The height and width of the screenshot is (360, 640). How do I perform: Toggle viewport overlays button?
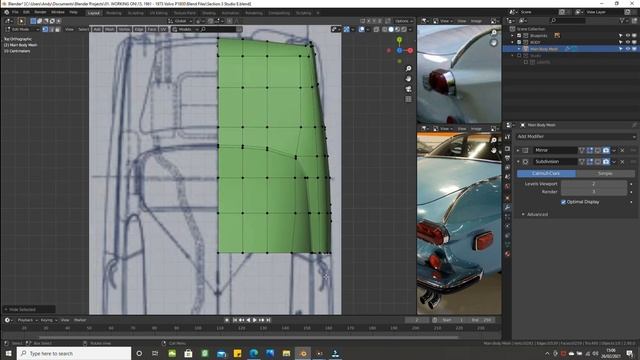pos(362,29)
